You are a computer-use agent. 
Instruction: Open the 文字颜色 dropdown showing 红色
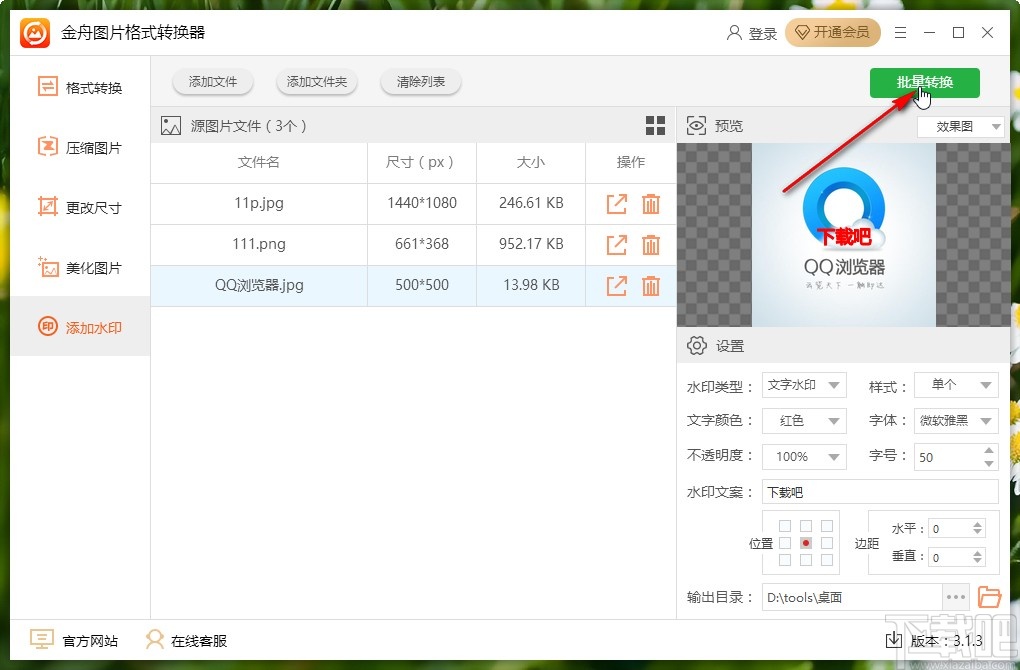coord(803,420)
